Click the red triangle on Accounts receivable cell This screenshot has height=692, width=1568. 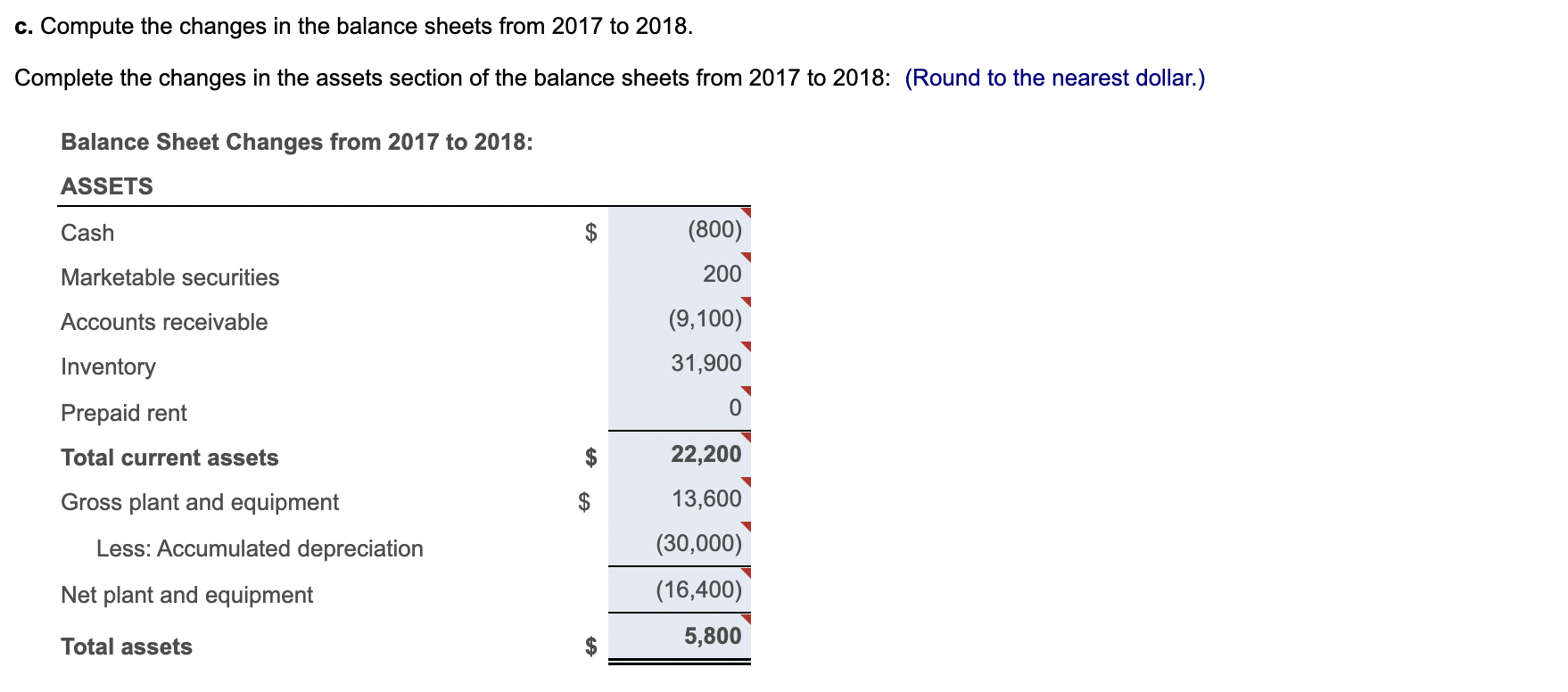tap(746, 301)
